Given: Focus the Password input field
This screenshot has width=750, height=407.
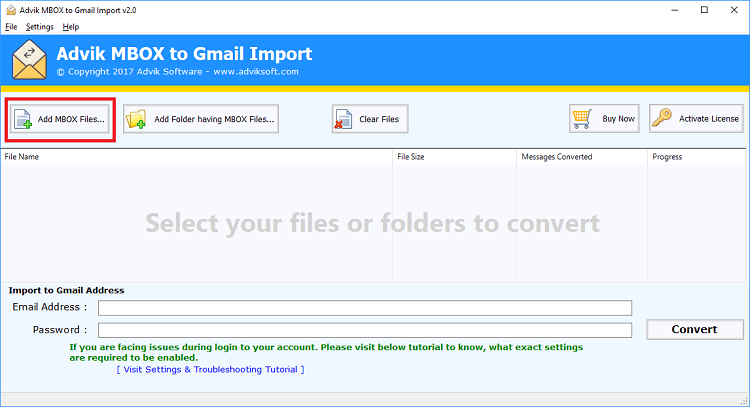Looking at the screenshot, I should pyautogui.click(x=365, y=330).
